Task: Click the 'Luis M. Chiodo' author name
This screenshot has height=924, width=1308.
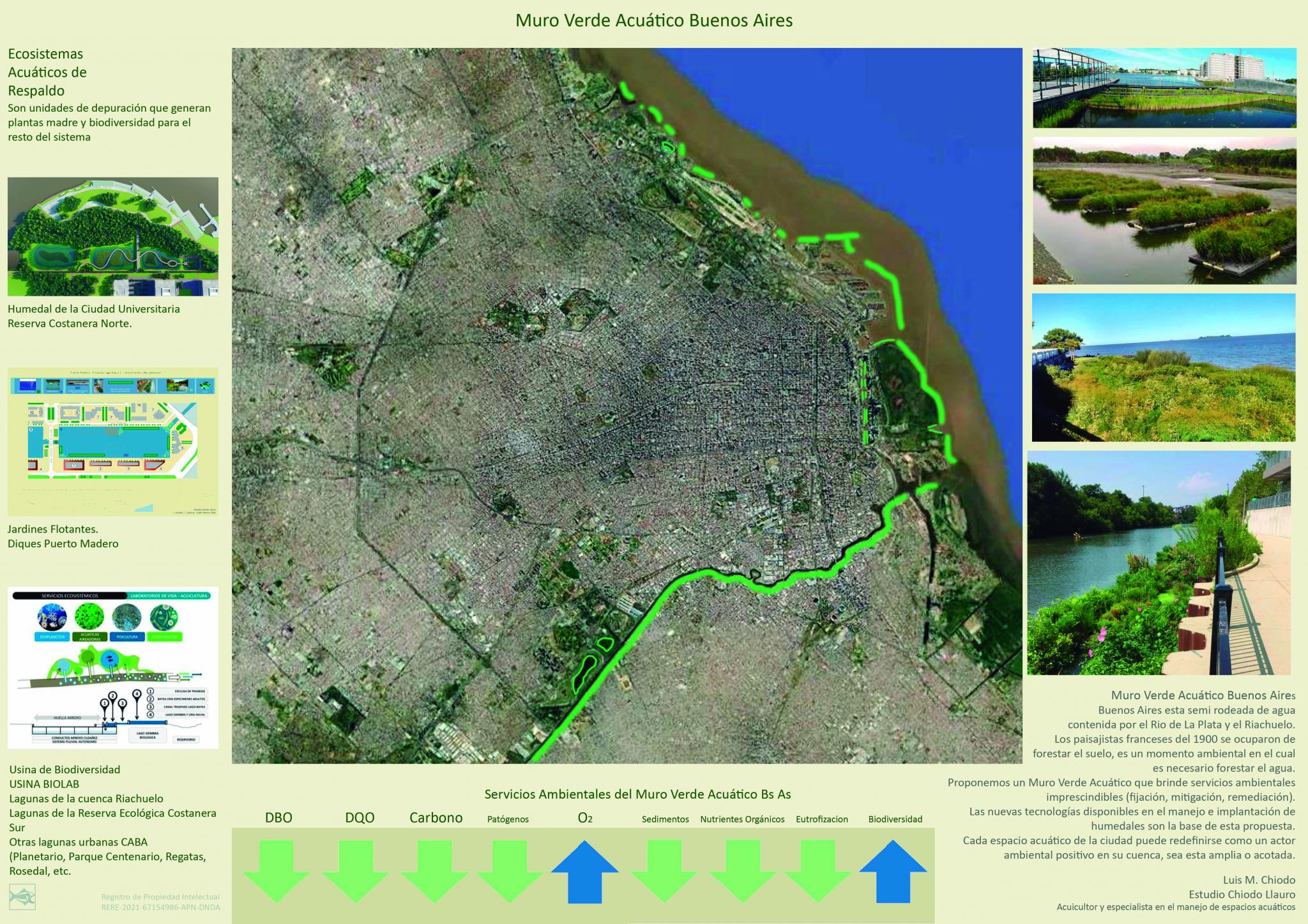Action: [1259, 880]
